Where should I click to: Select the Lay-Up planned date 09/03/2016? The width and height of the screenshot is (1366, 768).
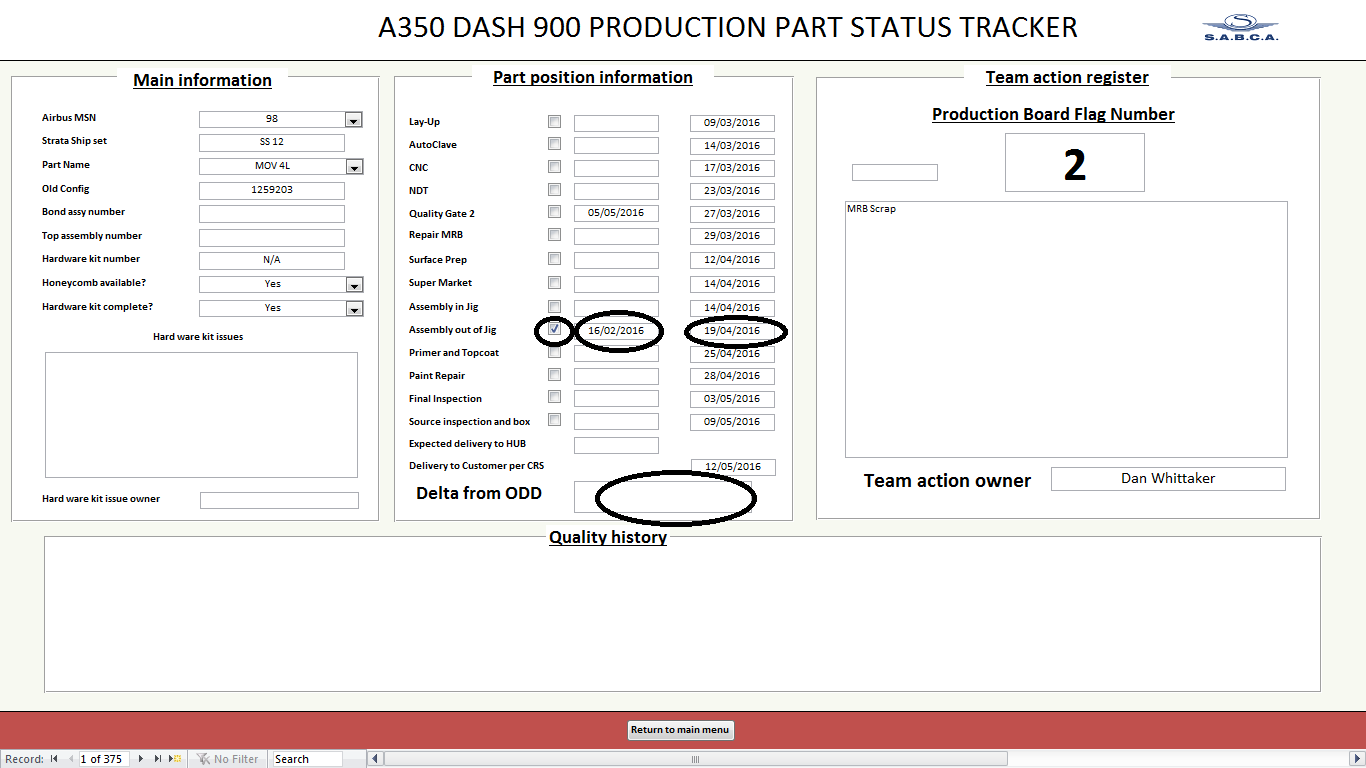(732, 124)
